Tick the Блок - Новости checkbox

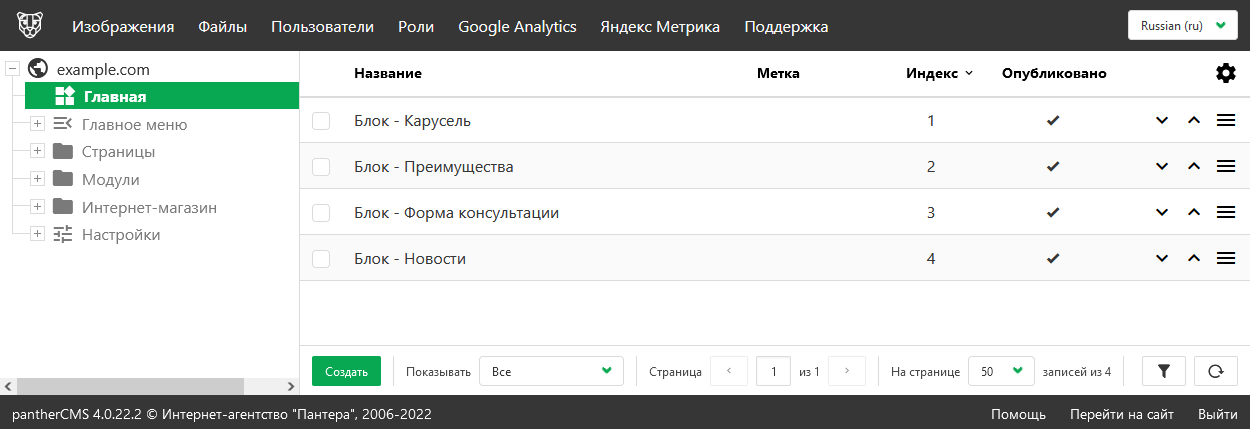click(x=321, y=259)
